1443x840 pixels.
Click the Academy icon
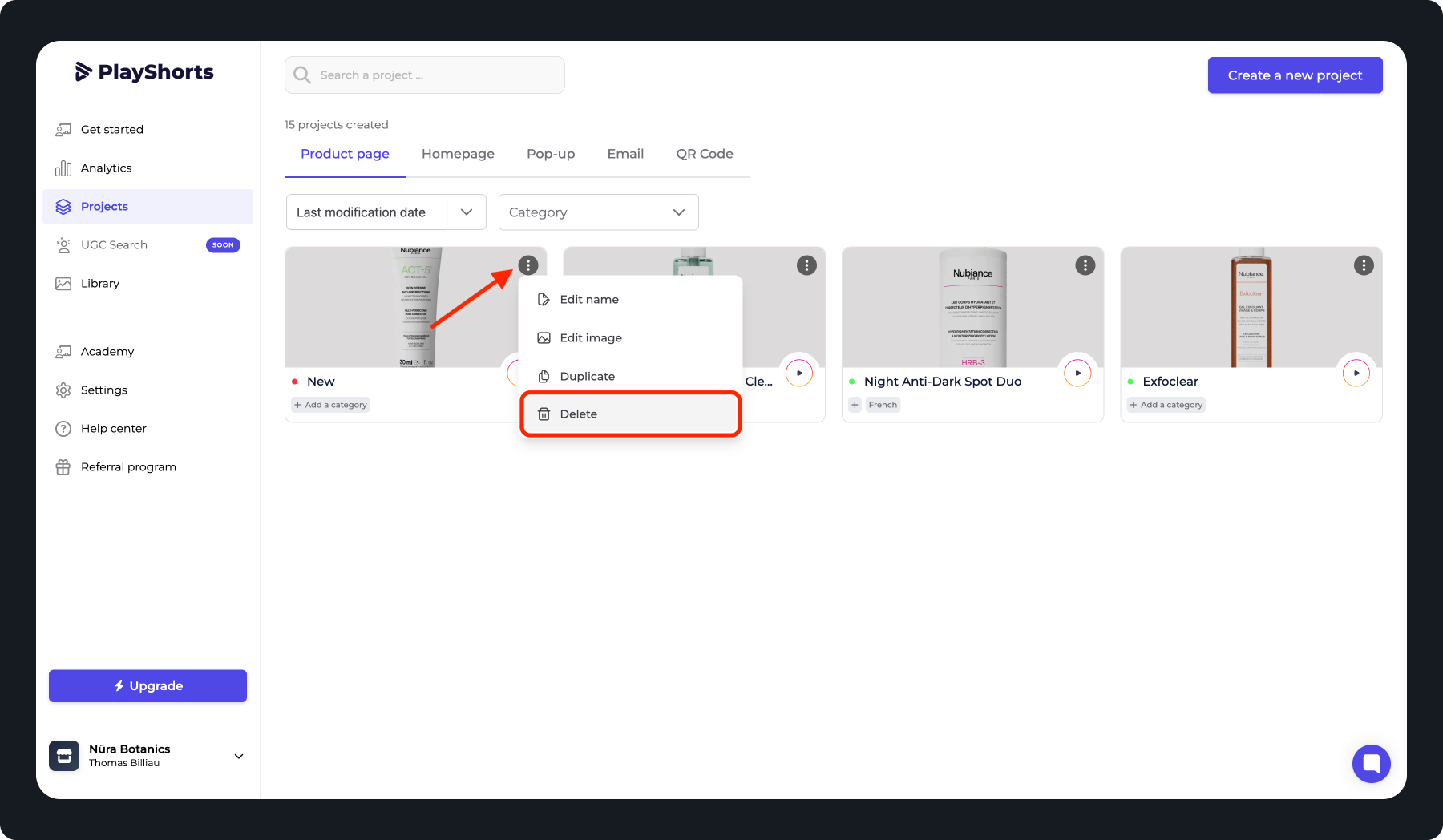[63, 352]
